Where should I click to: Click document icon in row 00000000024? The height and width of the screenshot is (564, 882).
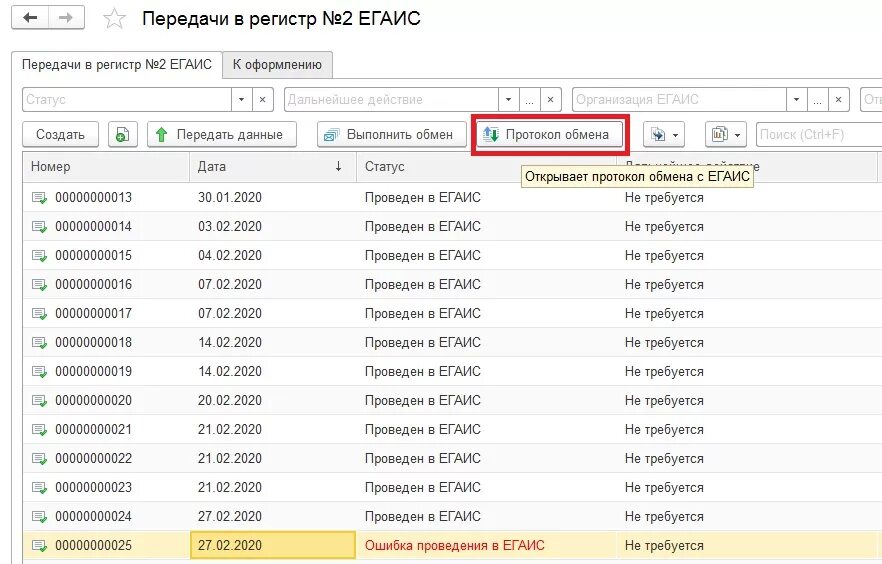[39, 517]
